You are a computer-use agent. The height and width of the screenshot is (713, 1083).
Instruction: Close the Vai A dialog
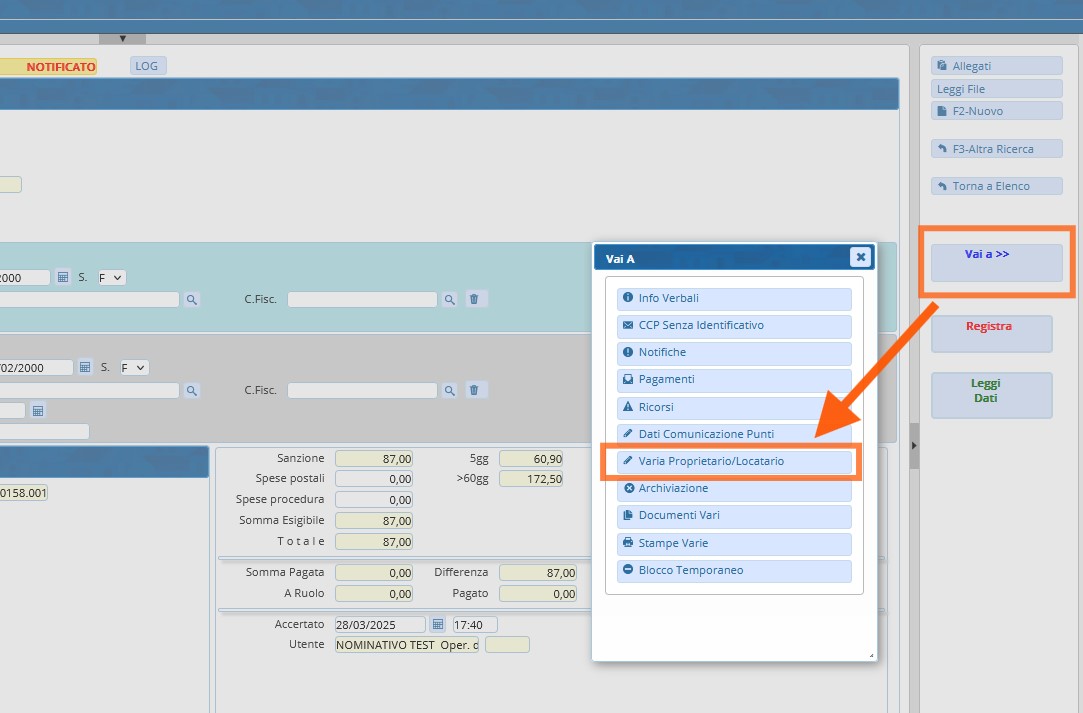861,257
